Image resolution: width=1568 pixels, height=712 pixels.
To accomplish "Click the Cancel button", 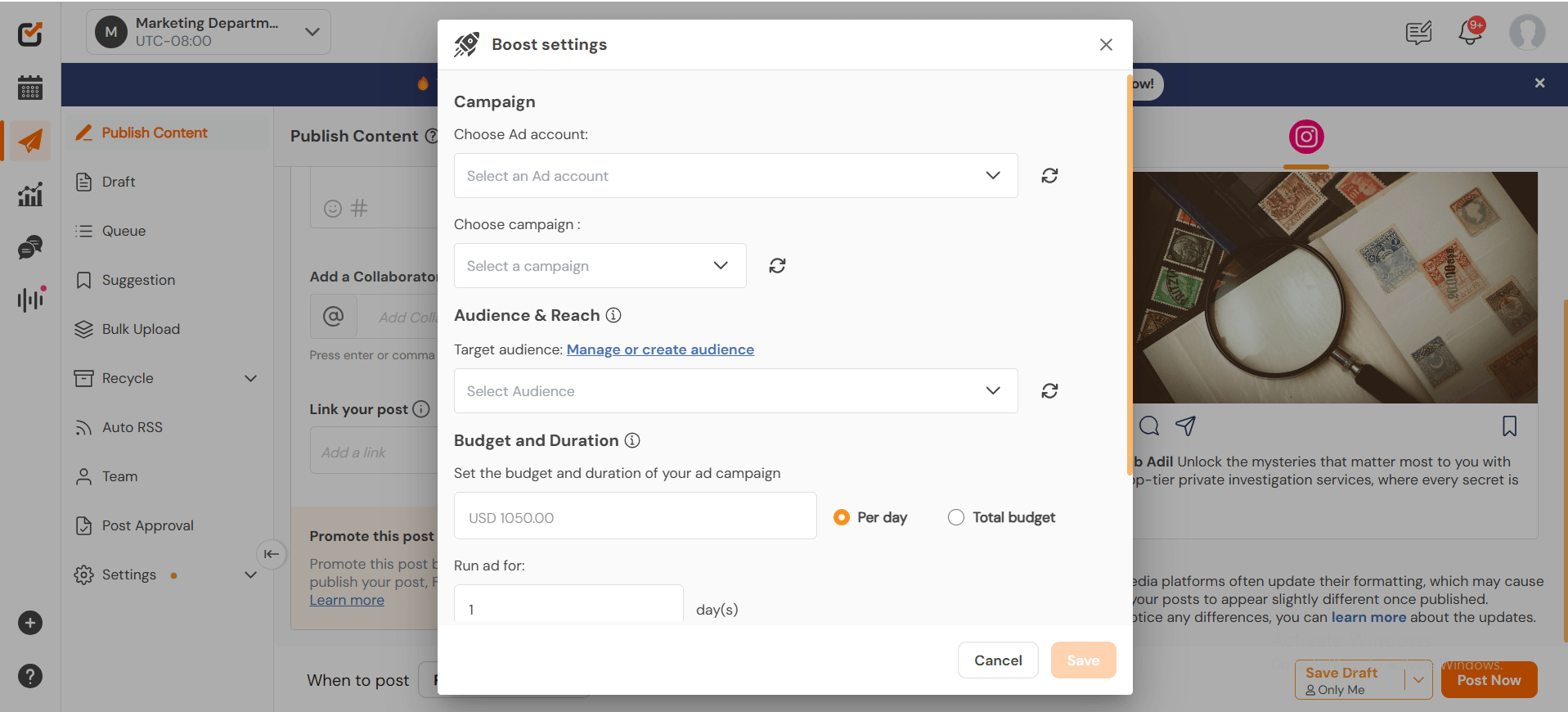I will 998,660.
